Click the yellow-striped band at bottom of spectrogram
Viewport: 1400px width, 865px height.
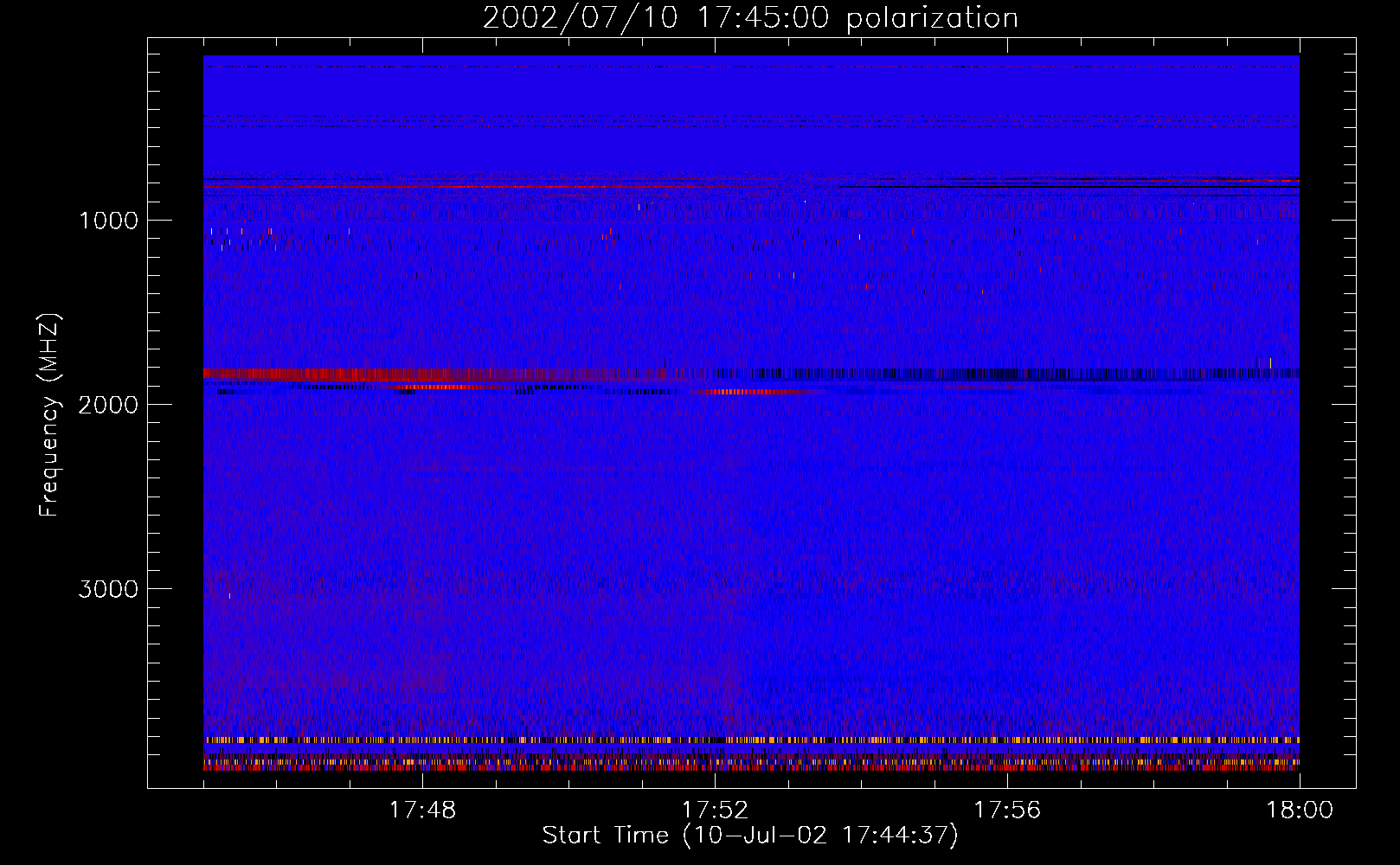click(x=751, y=740)
